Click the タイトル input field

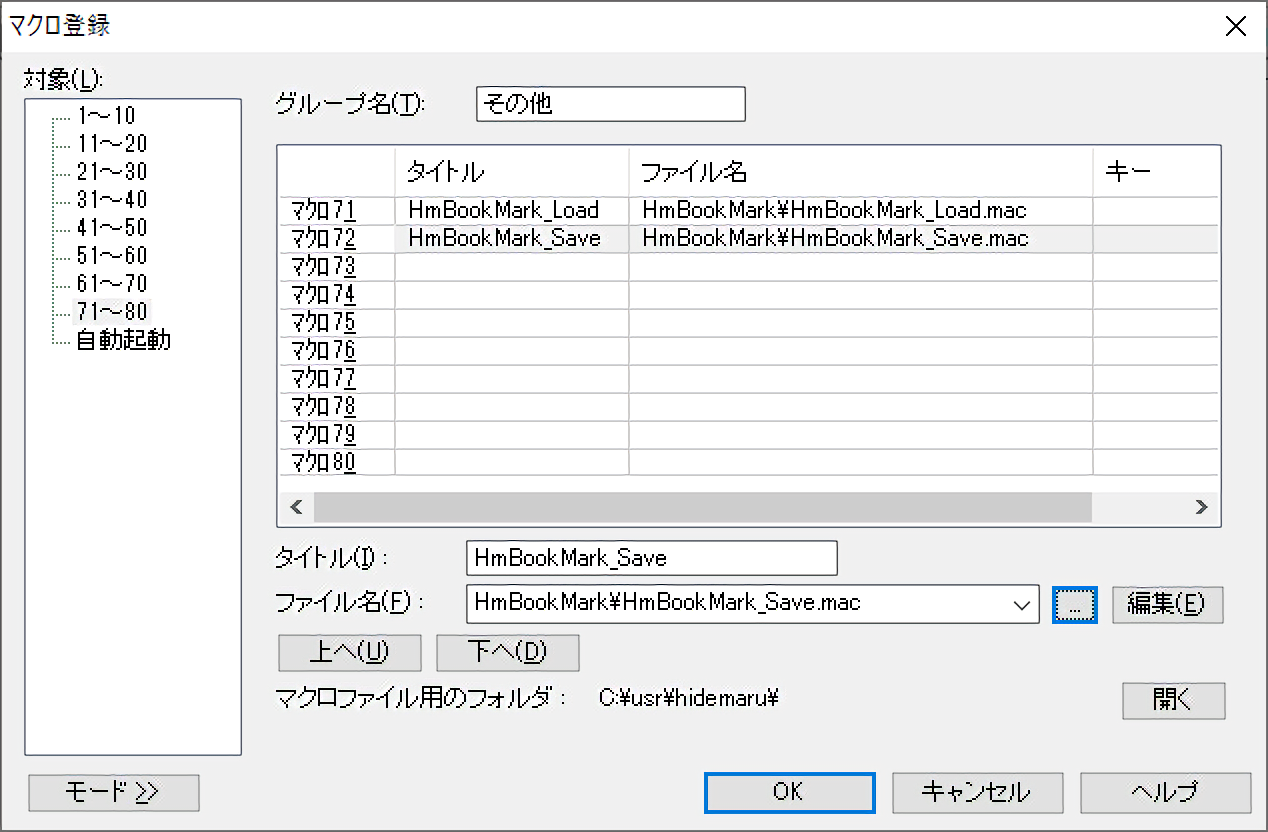point(651,558)
